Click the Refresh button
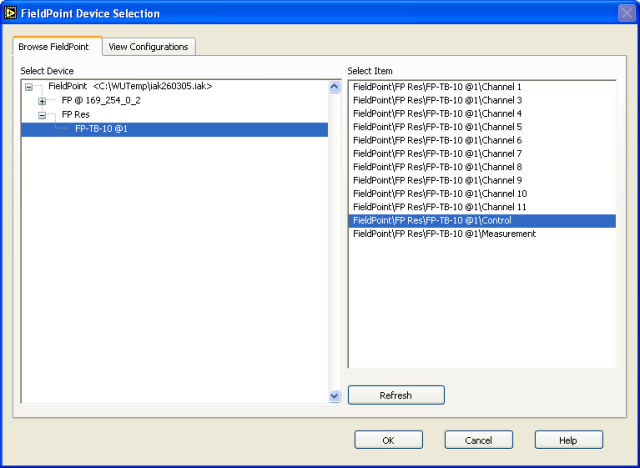This screenshot has width=640, height=468. 396,395
